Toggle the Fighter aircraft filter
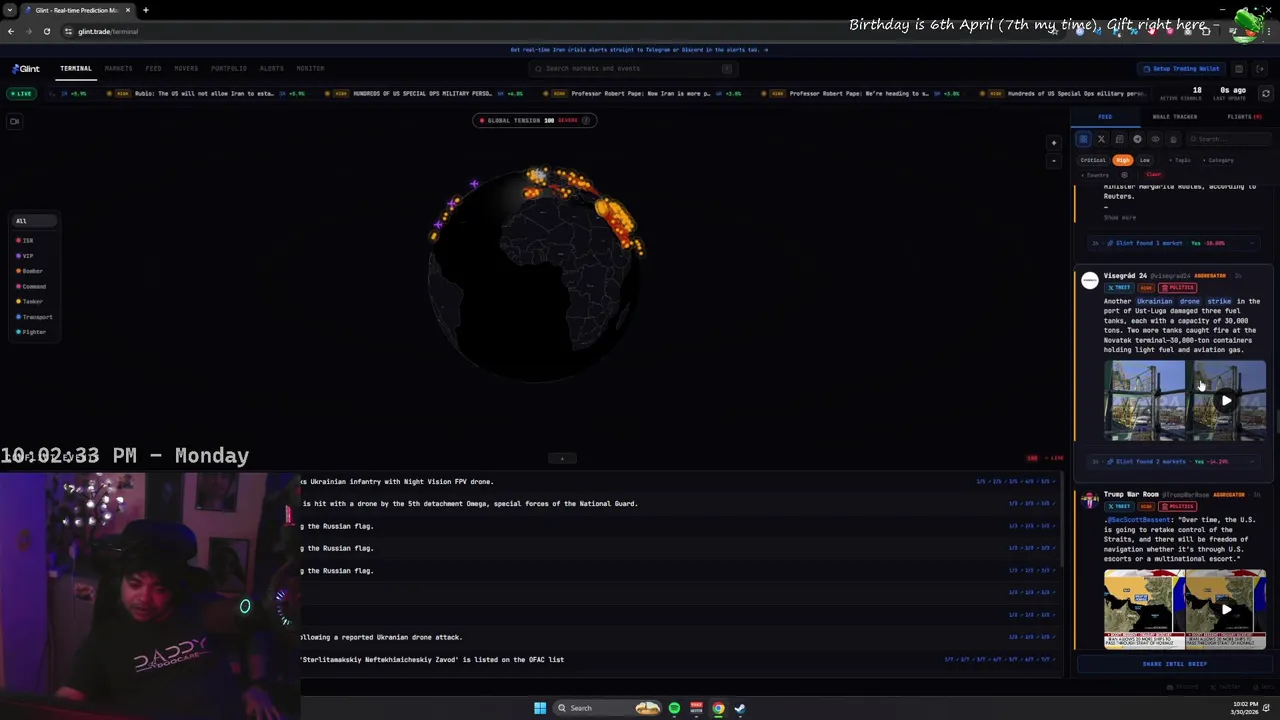1280x720 pixels. [x=31, y=332]
